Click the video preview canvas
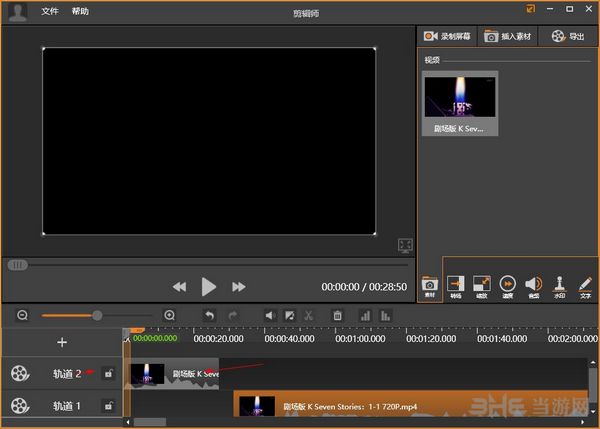Image resolution: width=600 pixels, height=429 pixels. pos(209,141)
